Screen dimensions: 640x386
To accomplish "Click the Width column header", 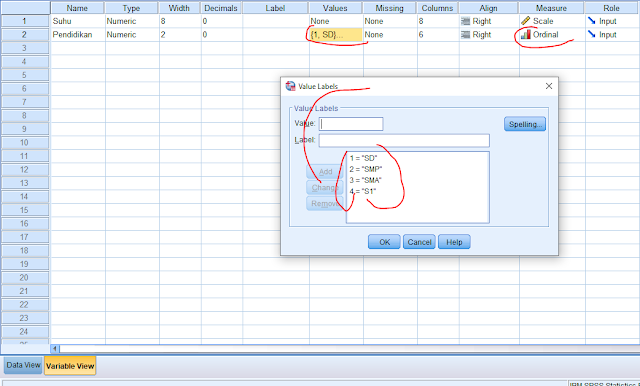I will click(x=179, y=8).
